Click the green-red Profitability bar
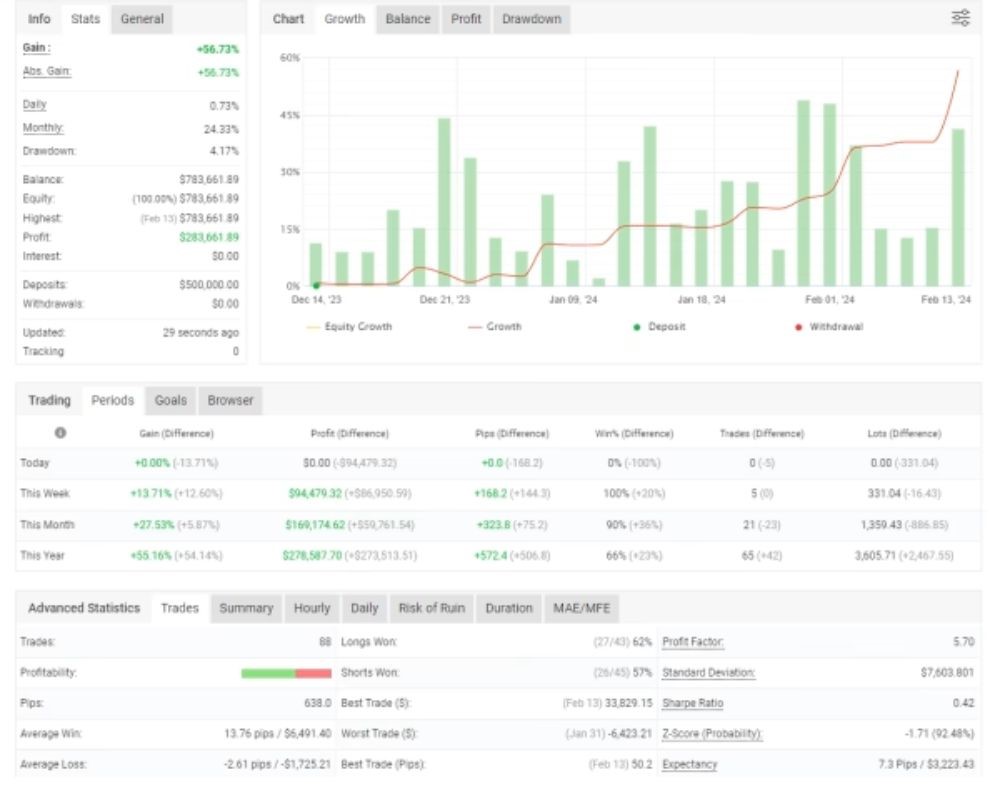 285,673
